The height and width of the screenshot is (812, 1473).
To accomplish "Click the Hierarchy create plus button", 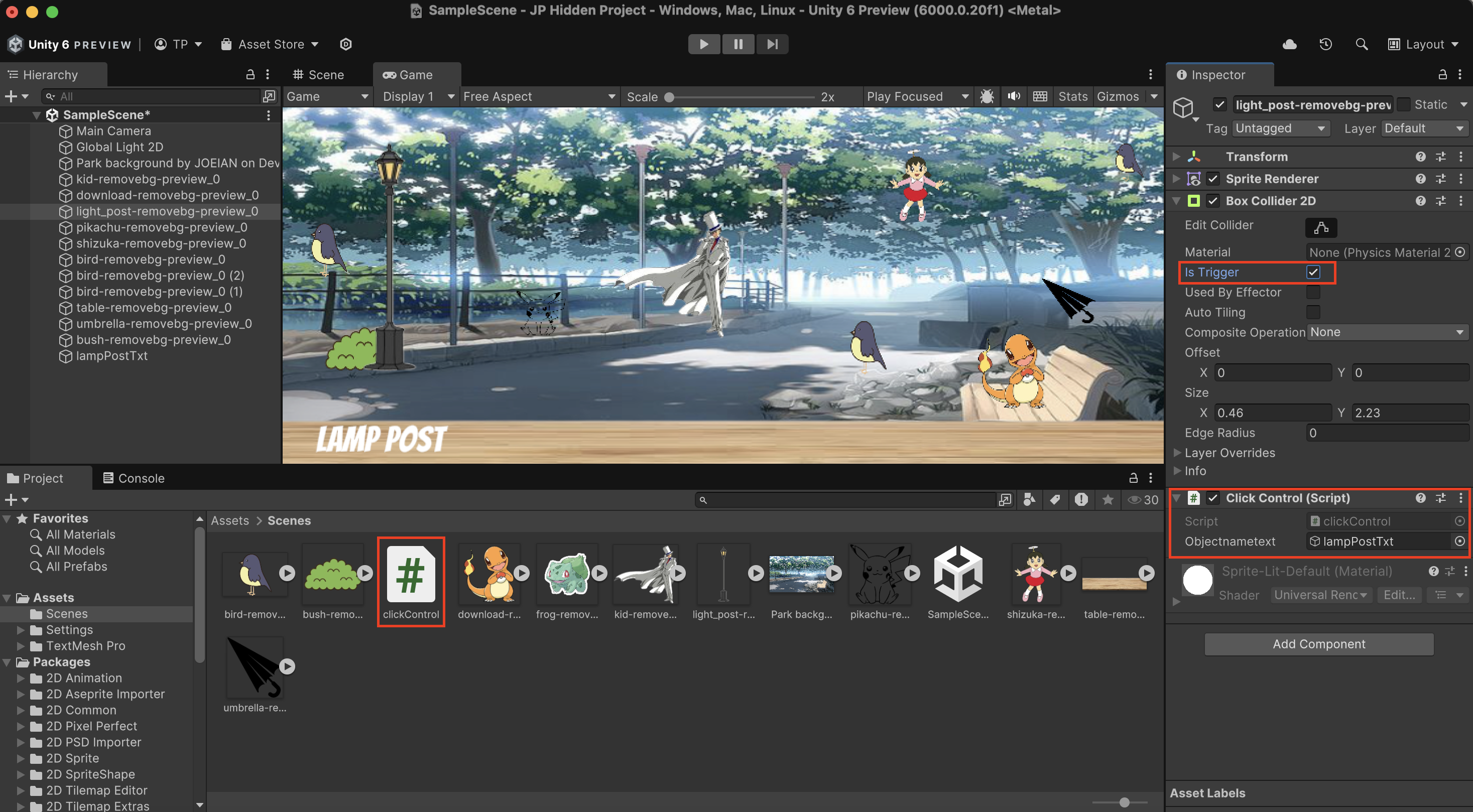I will pos(16,96).
